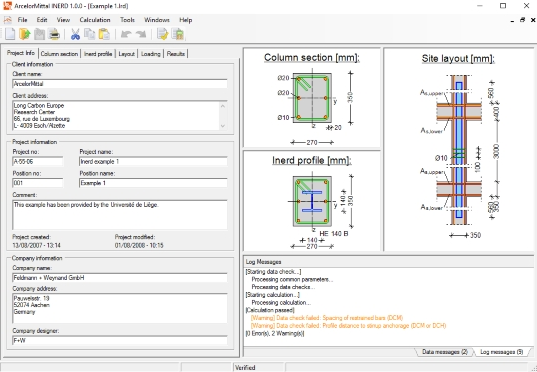The image size is (537, 372).
Task: Click the Site layout drawing
Action: (458, 150)
